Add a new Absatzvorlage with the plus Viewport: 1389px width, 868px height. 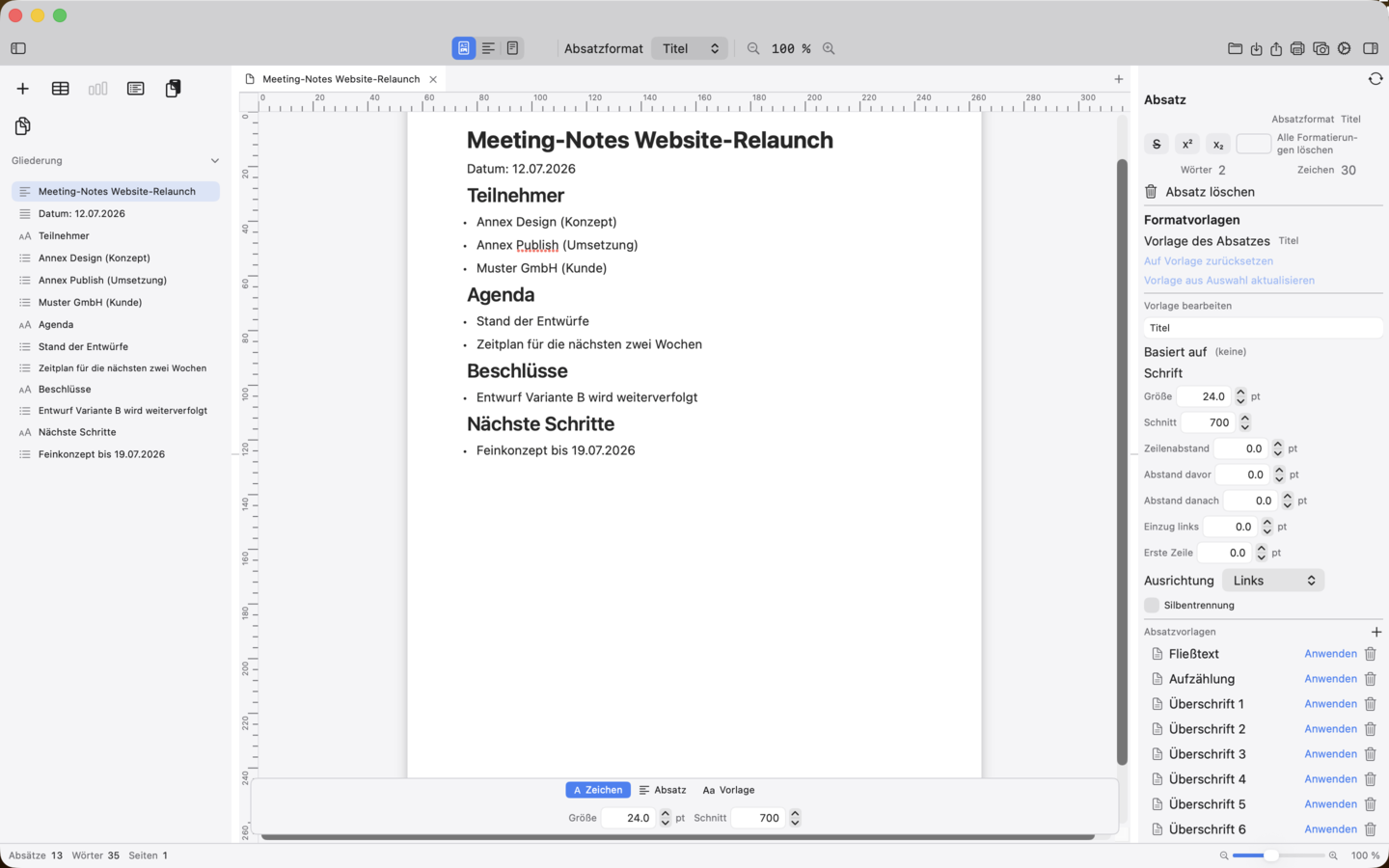(x=1376, y=632)
